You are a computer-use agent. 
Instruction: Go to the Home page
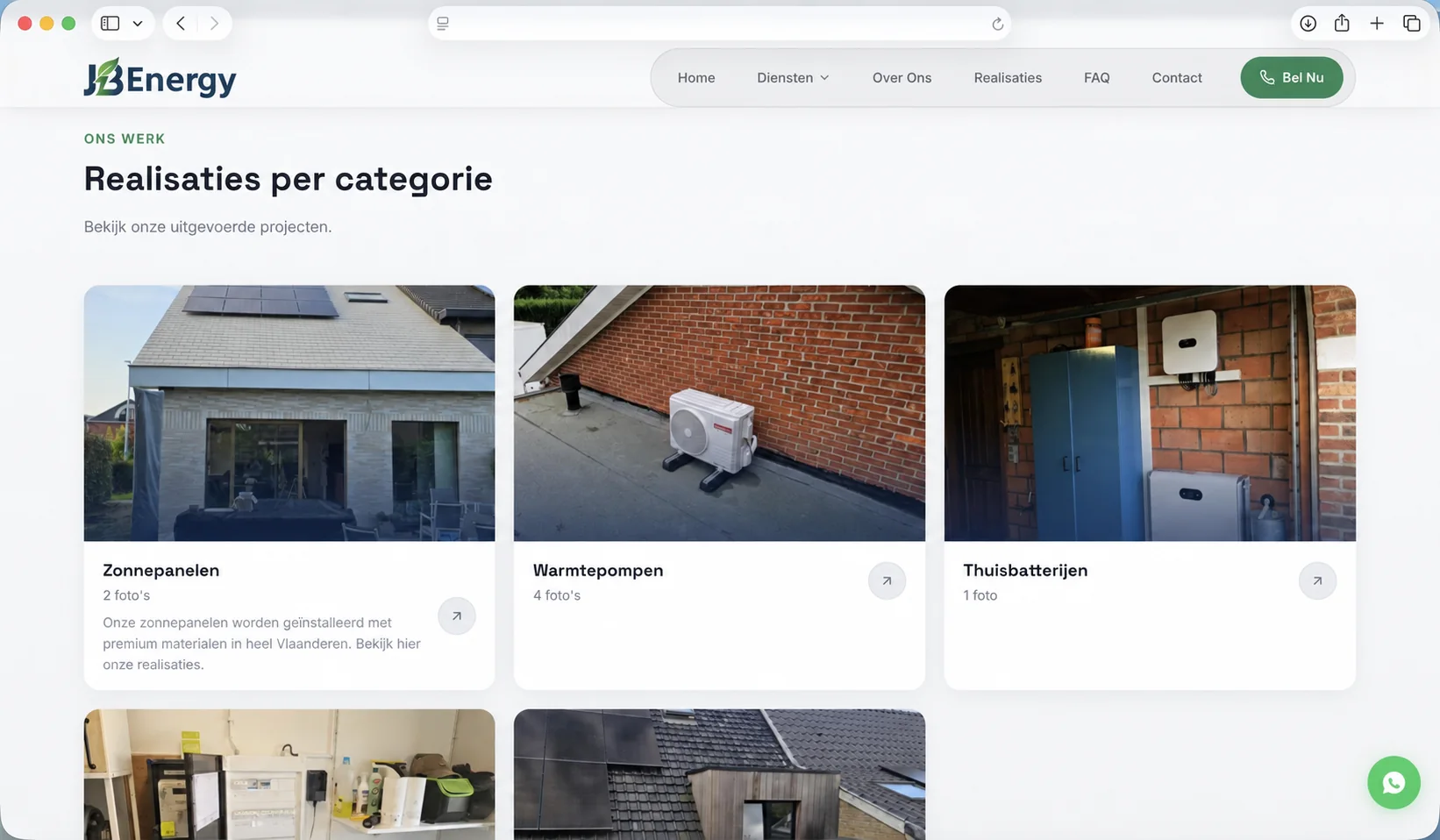[696, 78]
